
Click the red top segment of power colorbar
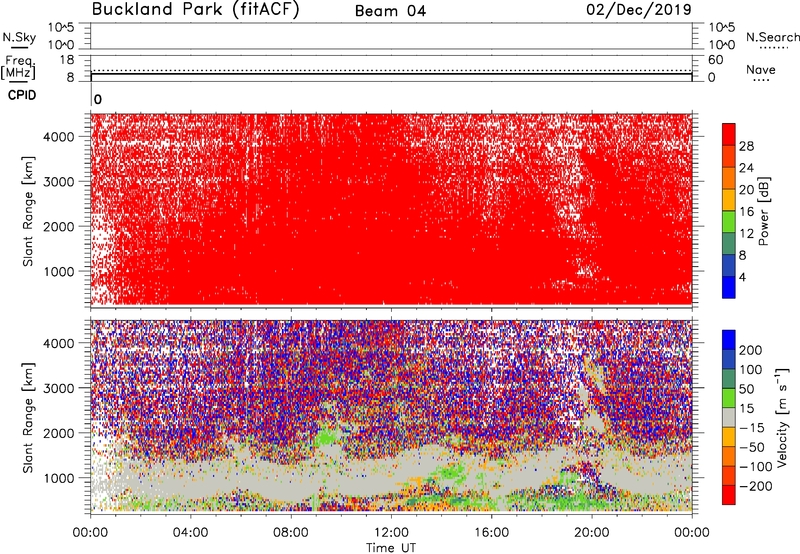(729, 135)
